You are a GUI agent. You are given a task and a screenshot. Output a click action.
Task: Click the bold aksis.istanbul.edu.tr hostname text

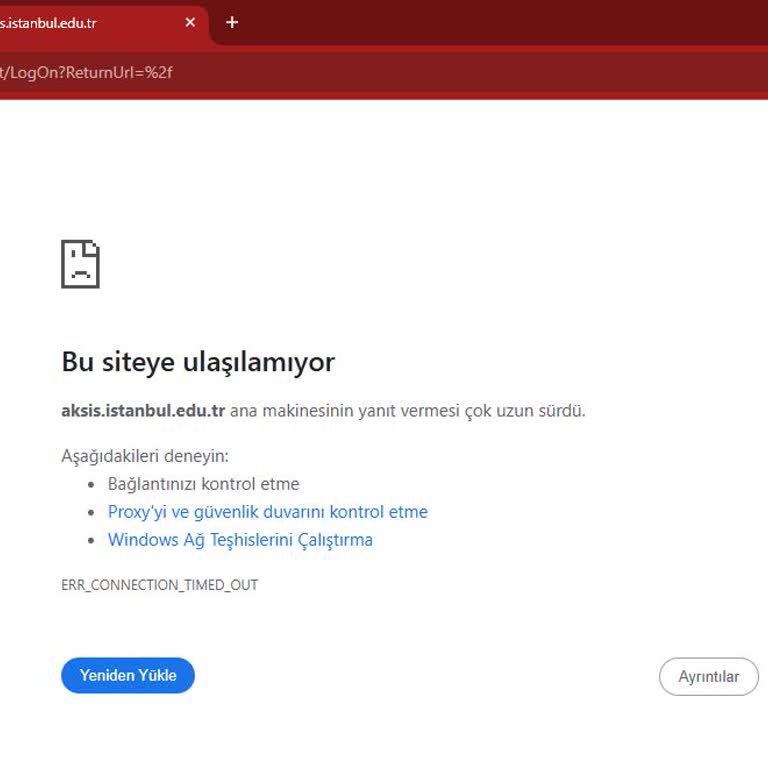point(143,410)
